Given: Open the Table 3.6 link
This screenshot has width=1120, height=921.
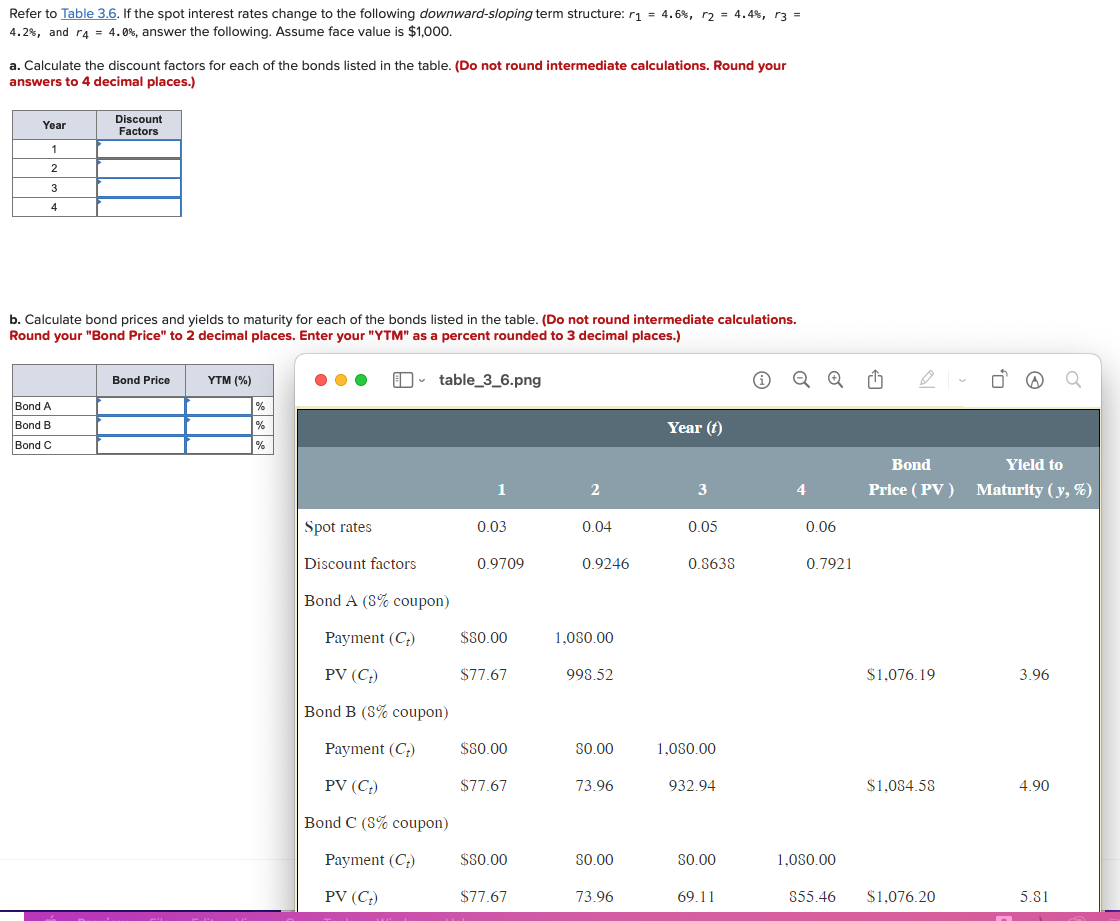Looking at the screenshot, I should click(x=89, y=14).
